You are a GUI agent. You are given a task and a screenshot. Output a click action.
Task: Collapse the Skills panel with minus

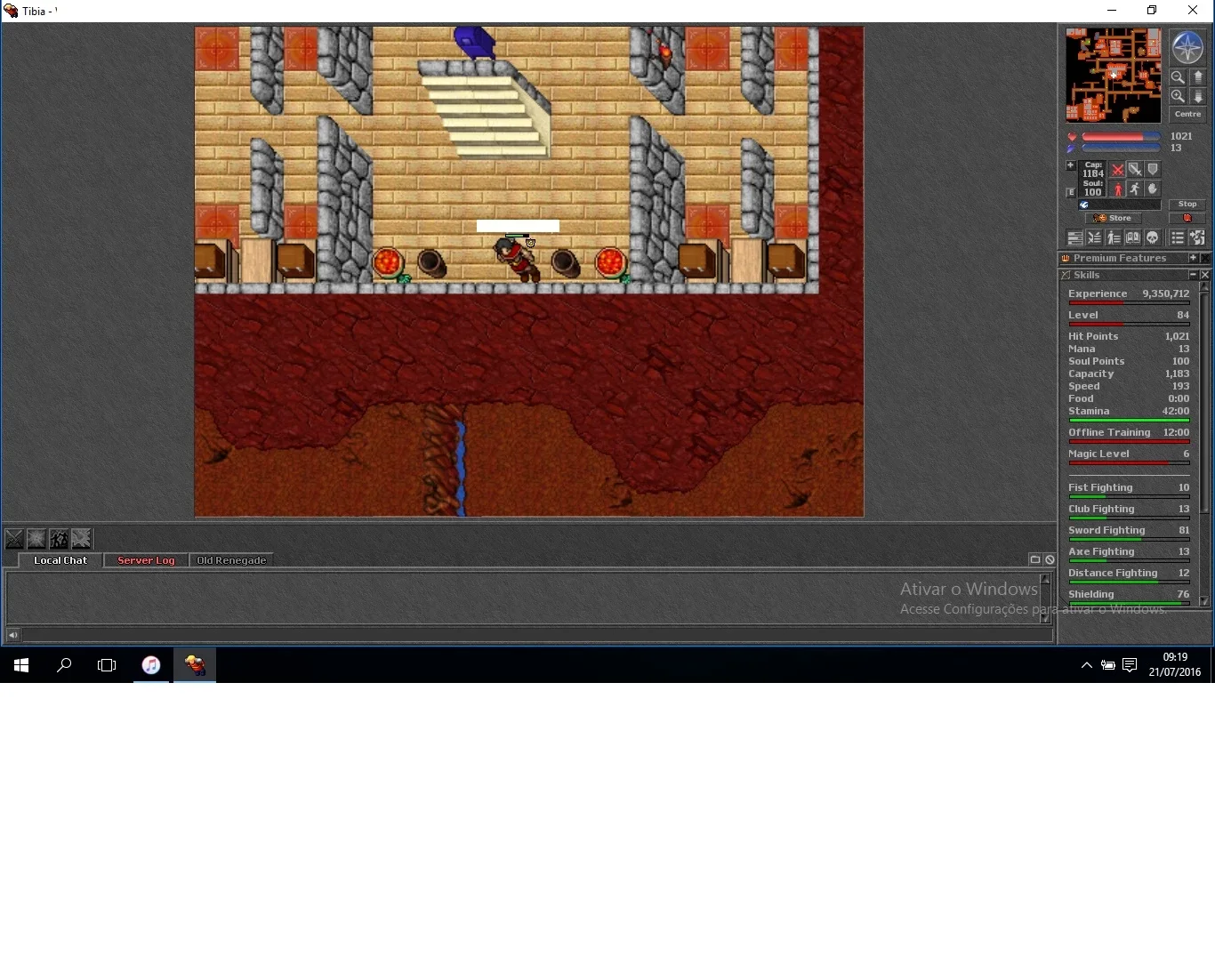point(1193,275)
